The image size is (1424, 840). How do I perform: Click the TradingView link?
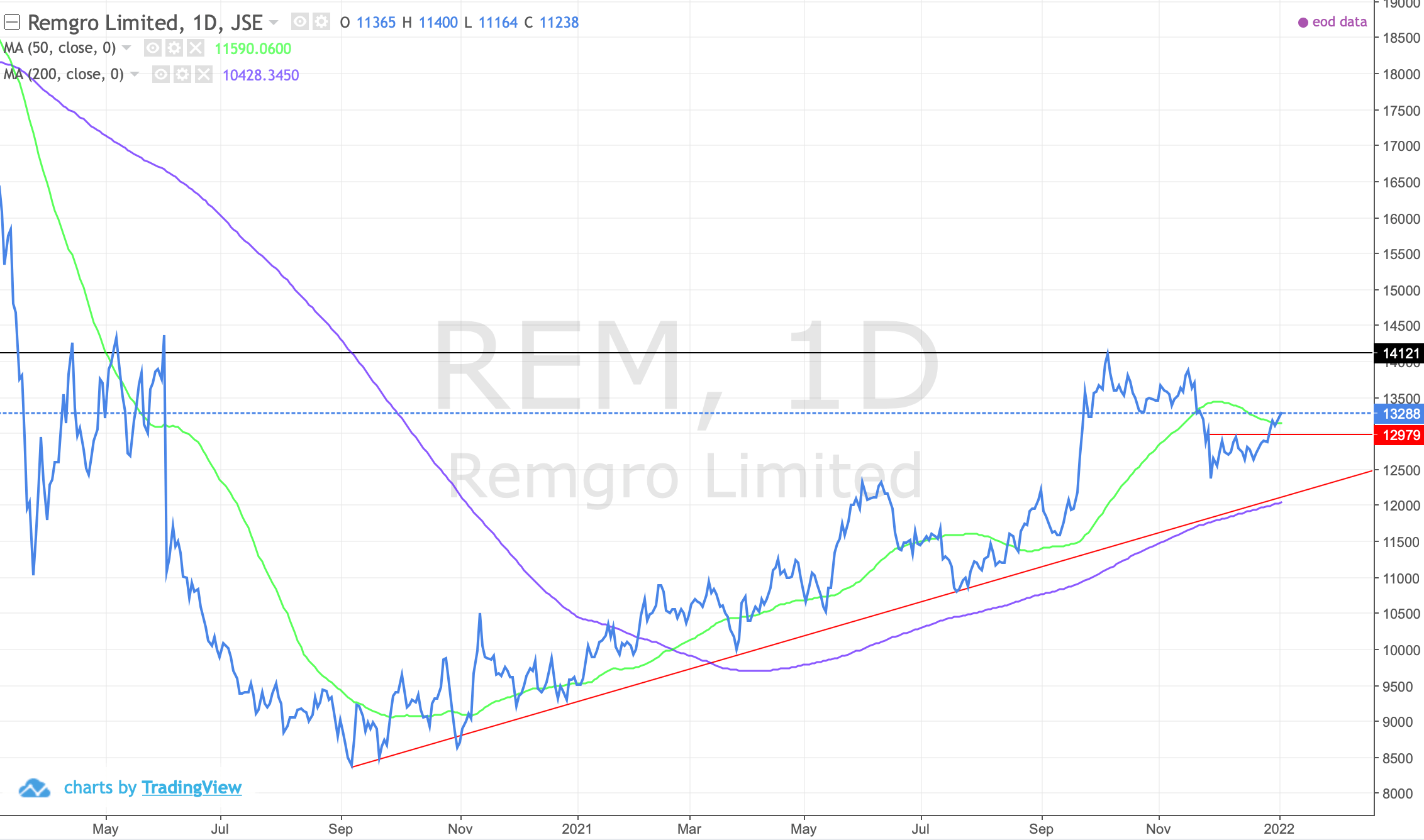coord(192,787)
